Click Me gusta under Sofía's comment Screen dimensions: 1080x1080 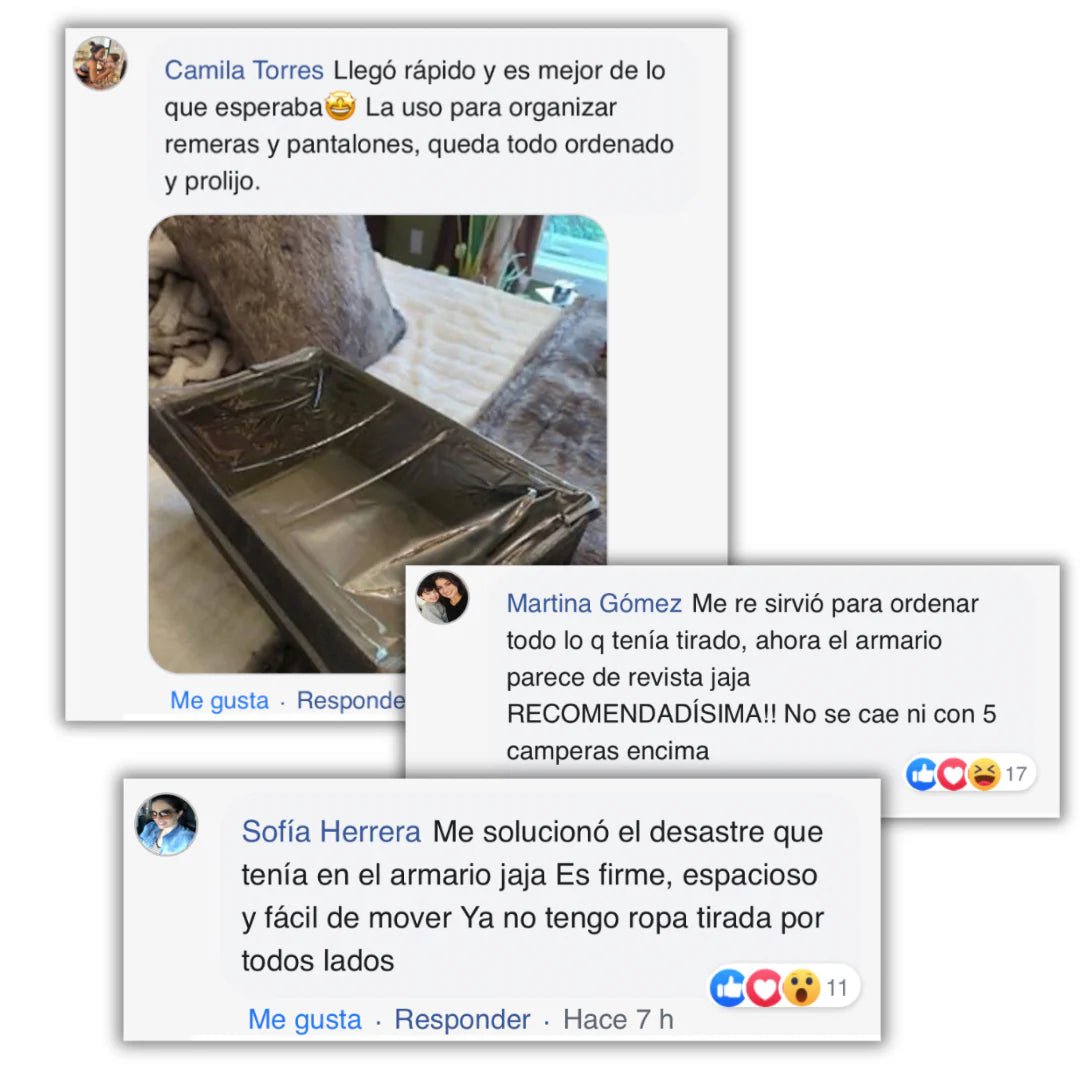(304, 1019)
